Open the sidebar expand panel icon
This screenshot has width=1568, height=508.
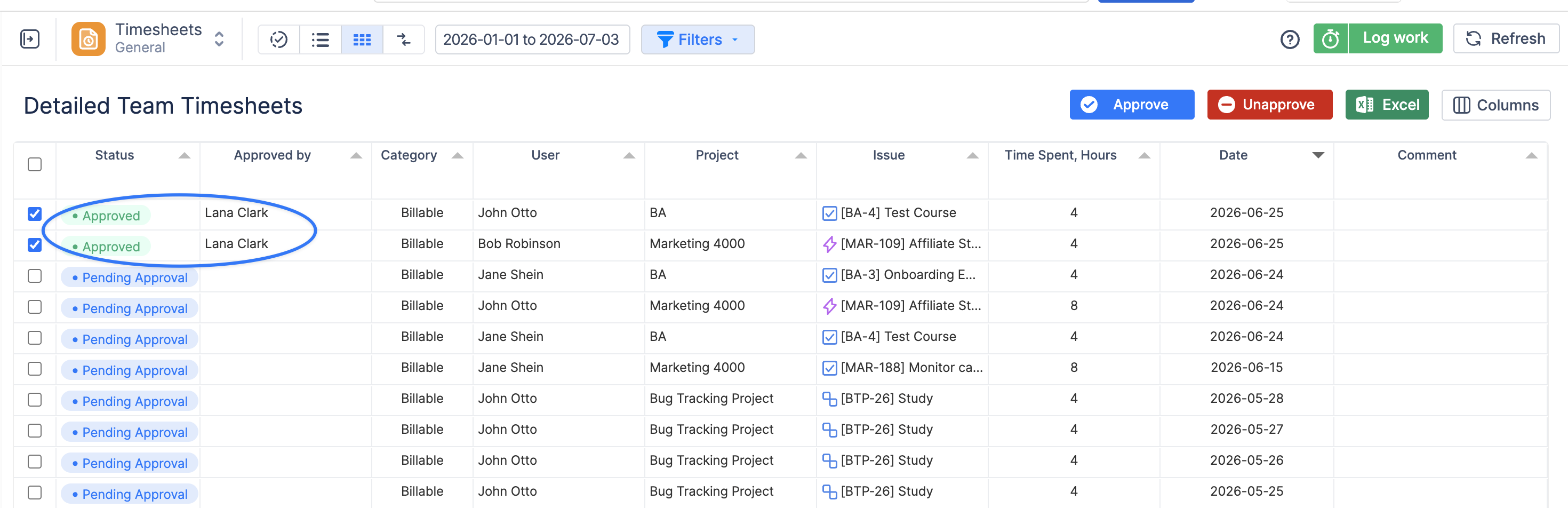click(30, 39)
